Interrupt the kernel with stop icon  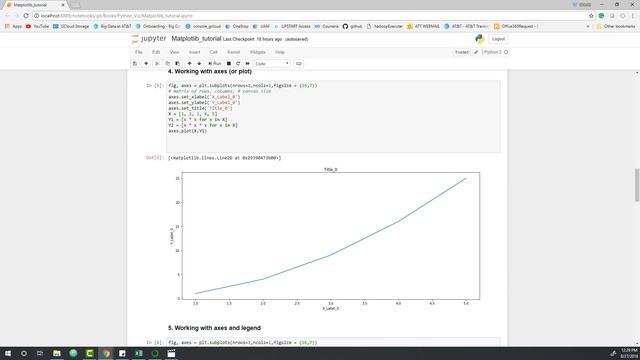229,64
